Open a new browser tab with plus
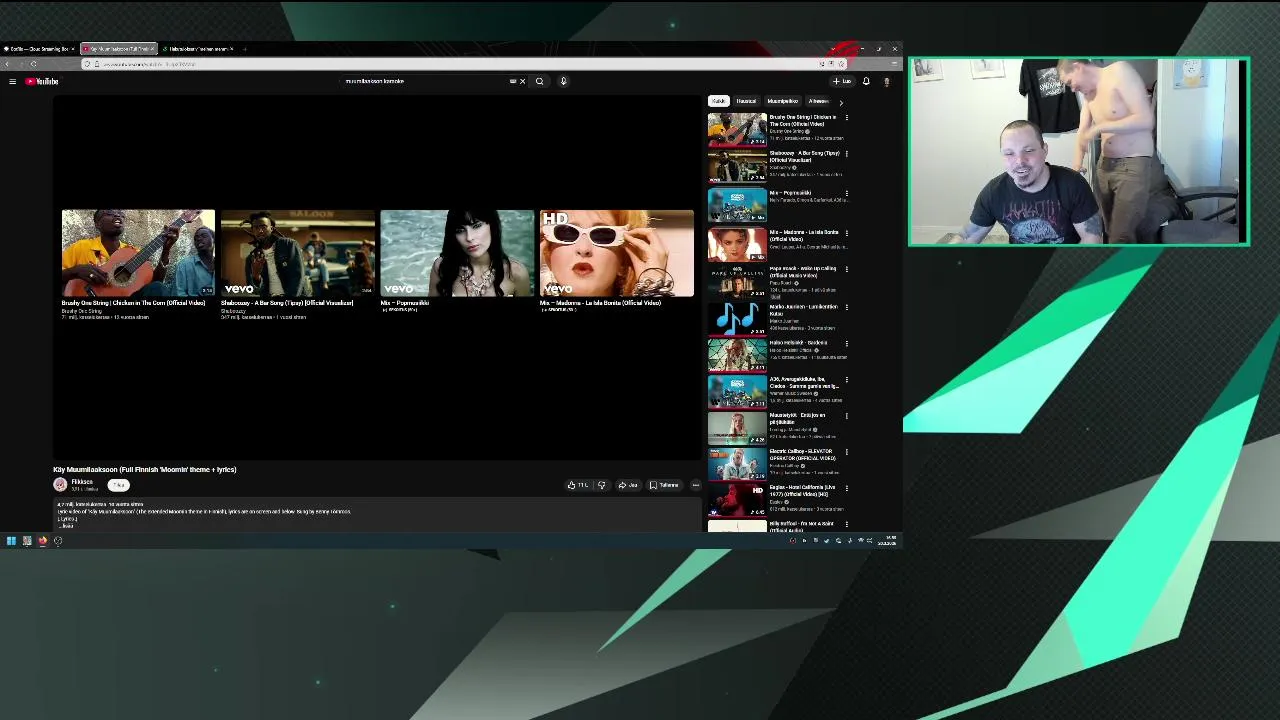 tap(245, 49)
